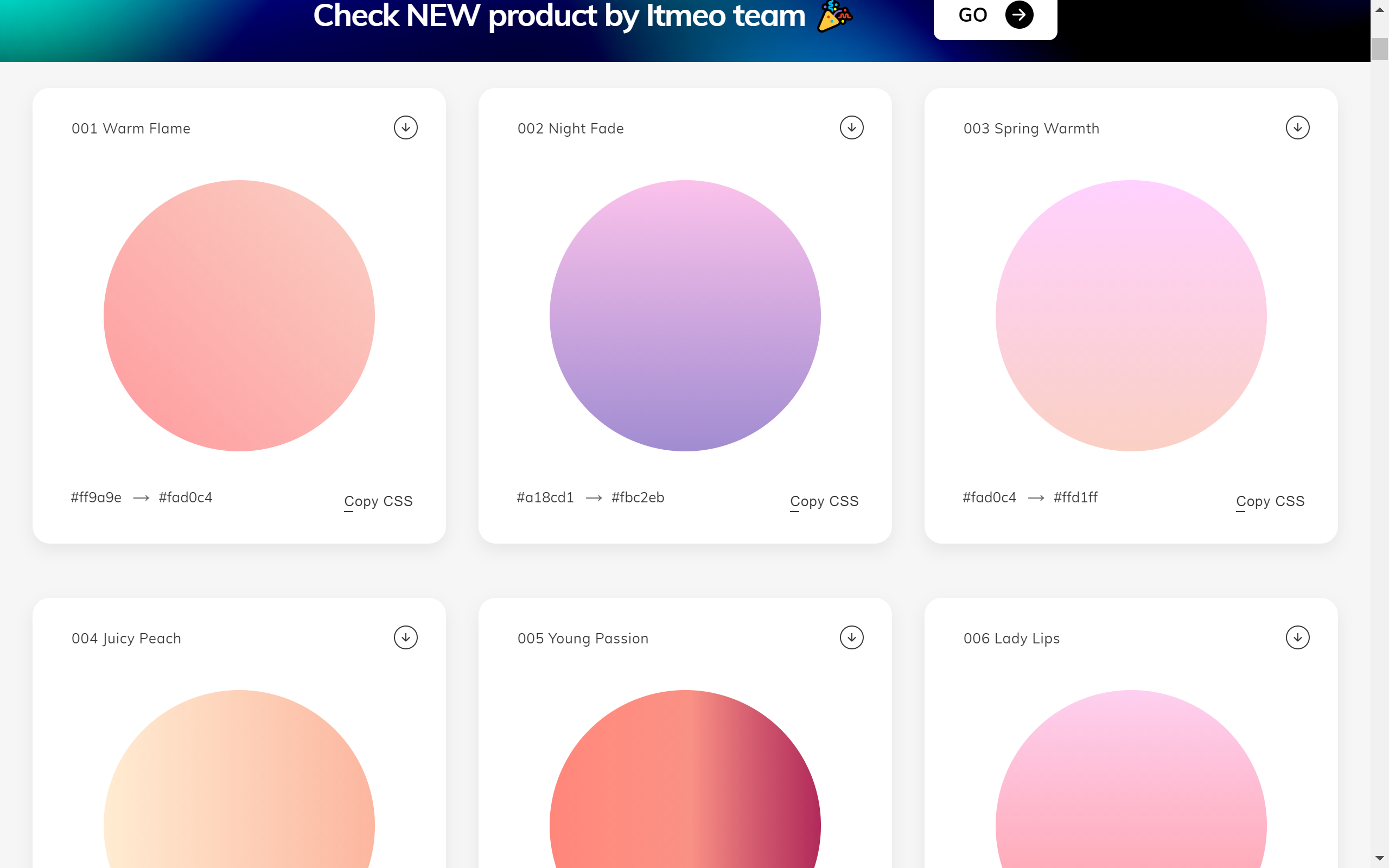Viewport: 1389px width, 868px height.
Task: Click the party popper emoji in the banner
Action: [835, 16]
